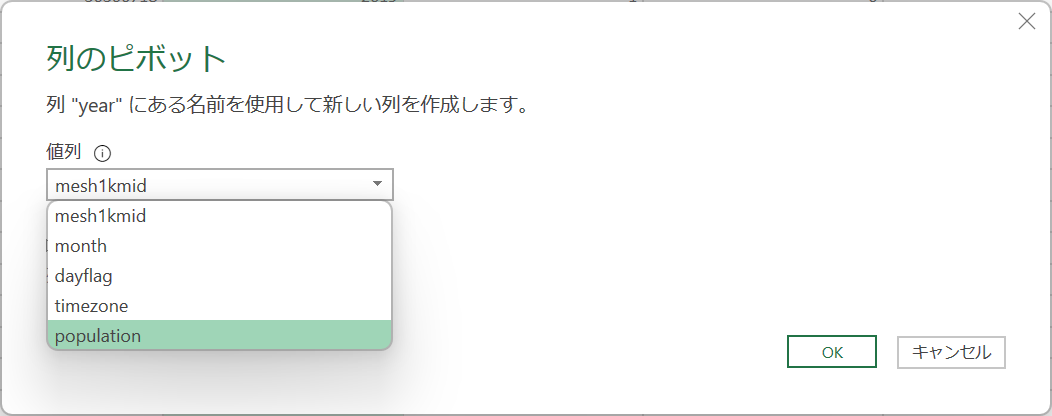Click the 列のピボット dialog title
This screenshot has width=1052, height=416.
(x=136, y=58)
